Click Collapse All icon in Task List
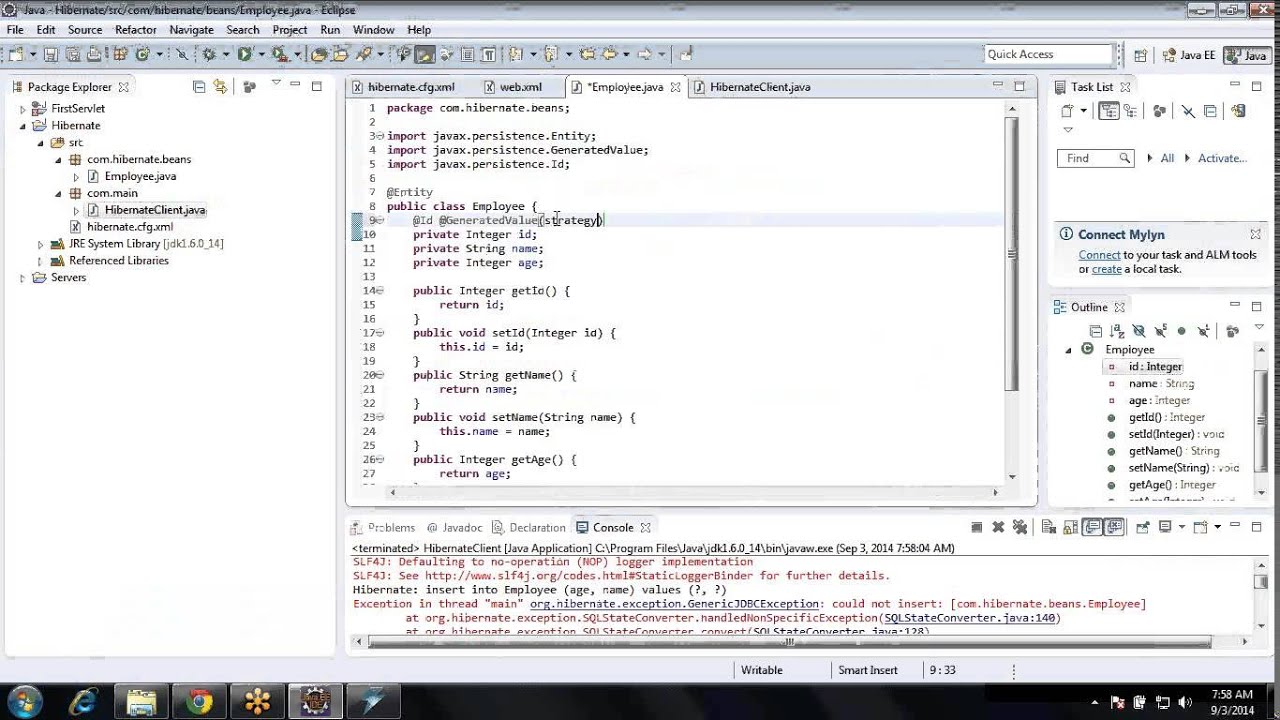1280x720 pixels. 1210,111
